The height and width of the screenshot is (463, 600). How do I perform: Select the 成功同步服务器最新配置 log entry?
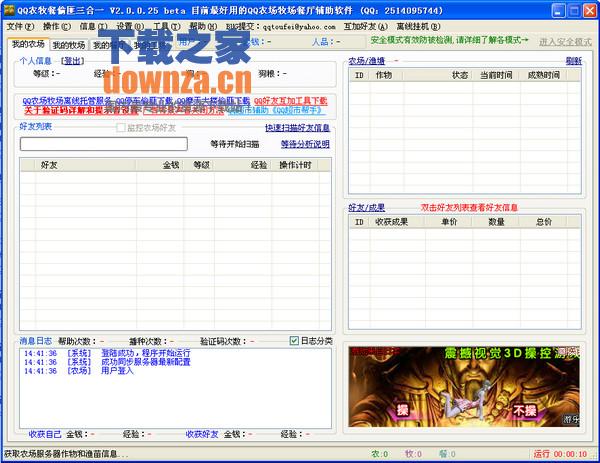point(107,362)
